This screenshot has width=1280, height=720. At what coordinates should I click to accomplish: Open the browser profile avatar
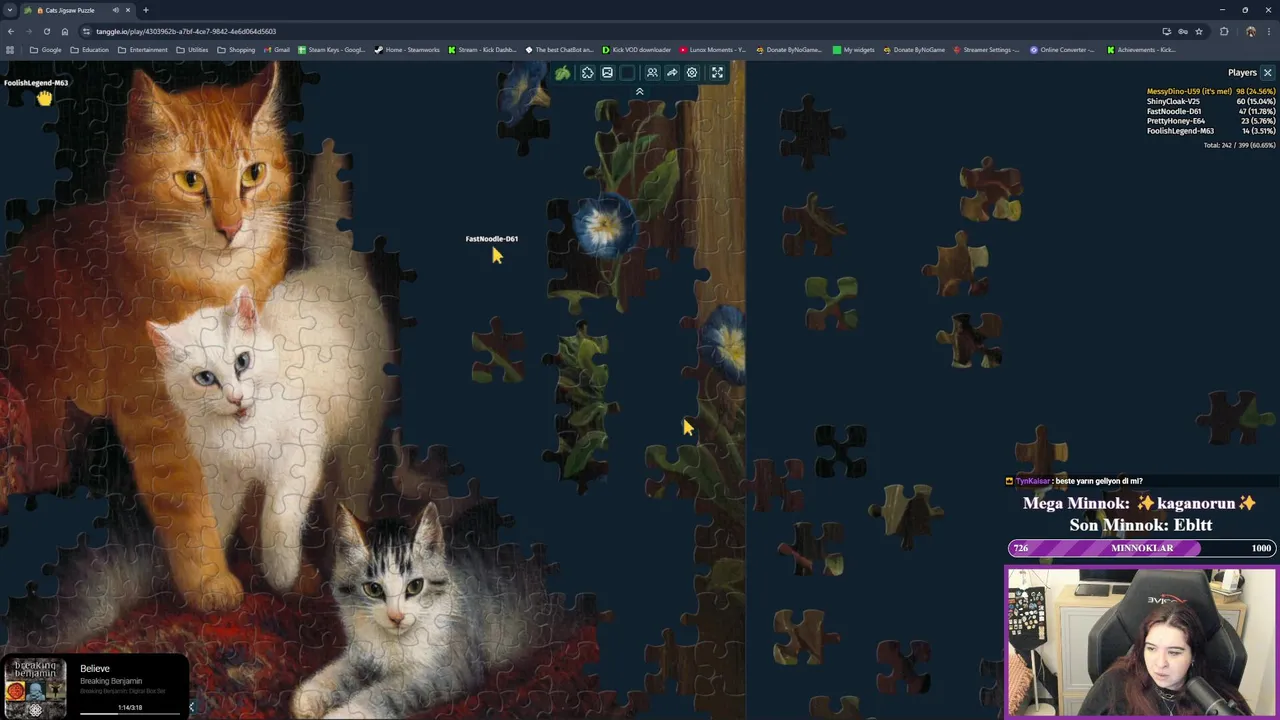1250,31
